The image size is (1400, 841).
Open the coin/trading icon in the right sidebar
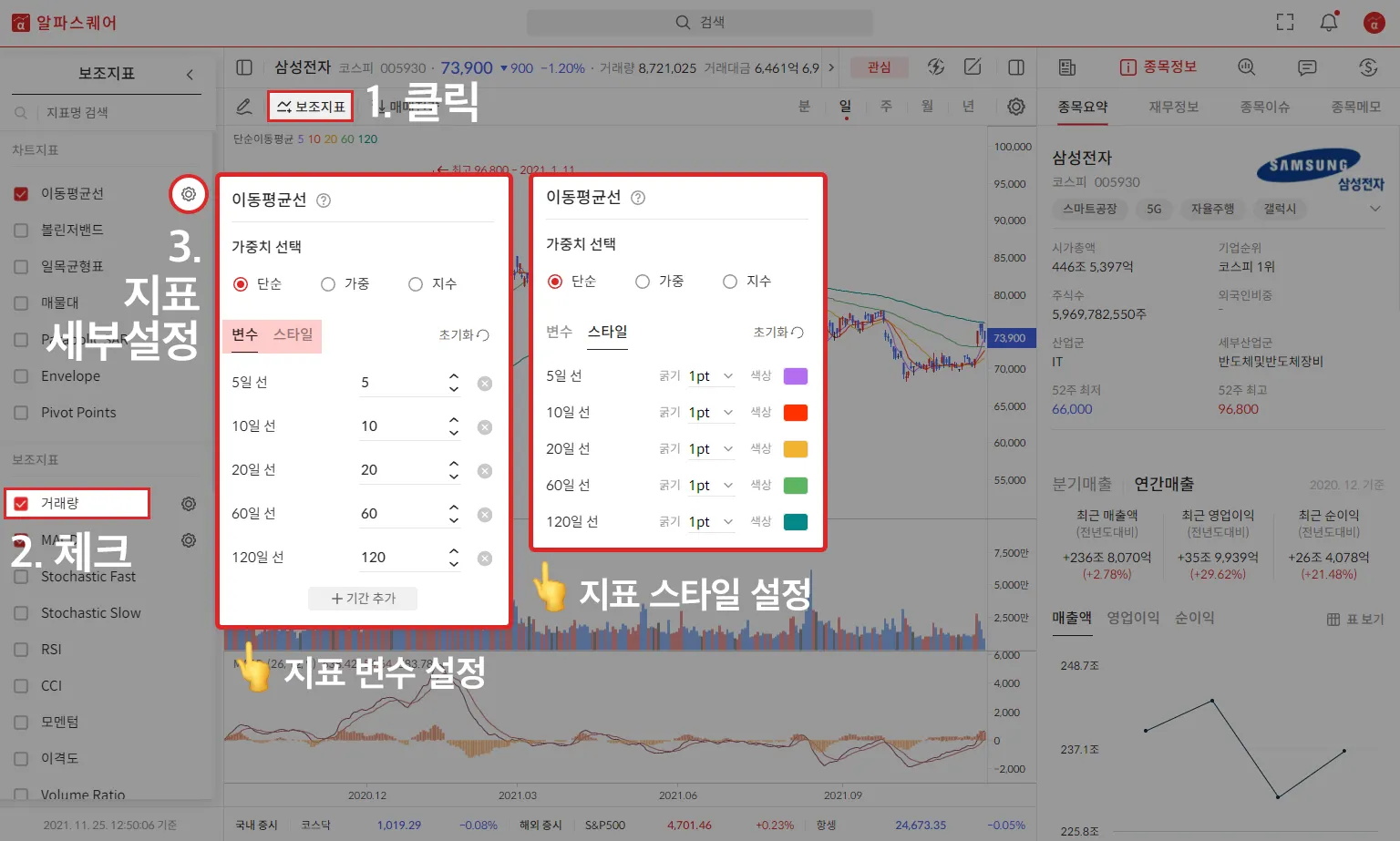tap(1368, 67)
